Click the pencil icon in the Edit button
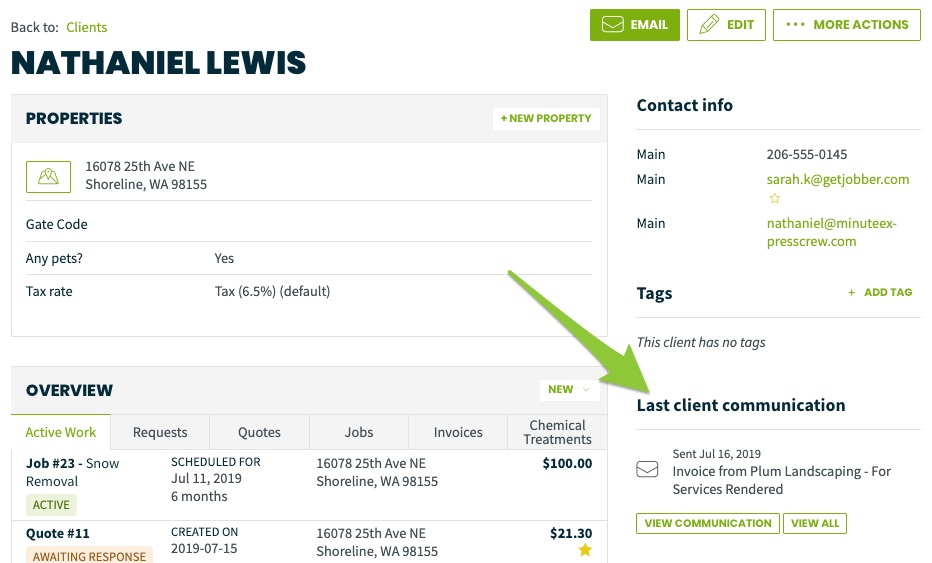Image resolution: width=932 pixels, height=563 pixels. (x=709, y=24)
